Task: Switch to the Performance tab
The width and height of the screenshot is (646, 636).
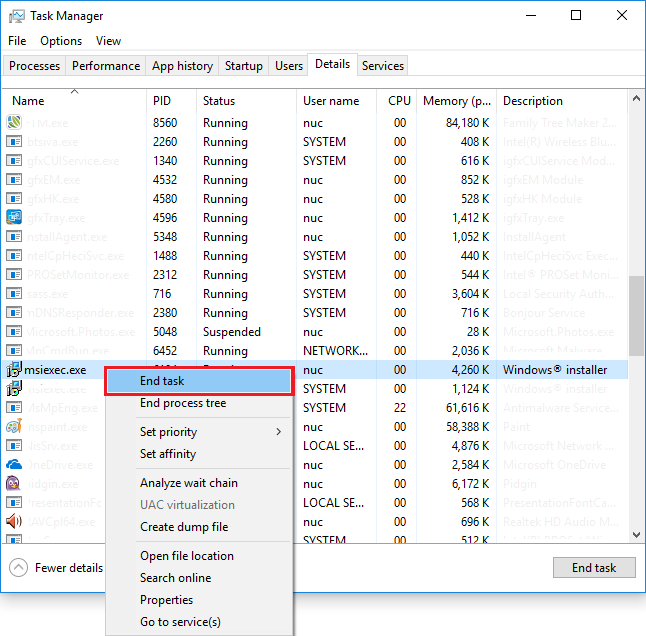Action: click(106, 66)
